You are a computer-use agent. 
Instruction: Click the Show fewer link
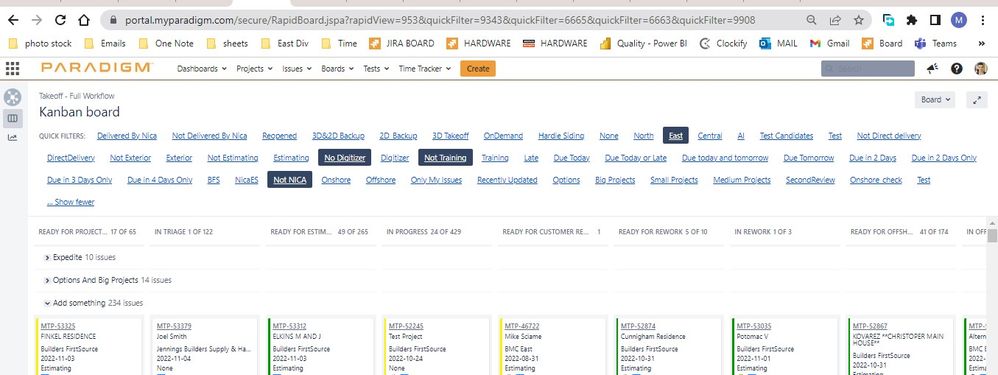71,202
